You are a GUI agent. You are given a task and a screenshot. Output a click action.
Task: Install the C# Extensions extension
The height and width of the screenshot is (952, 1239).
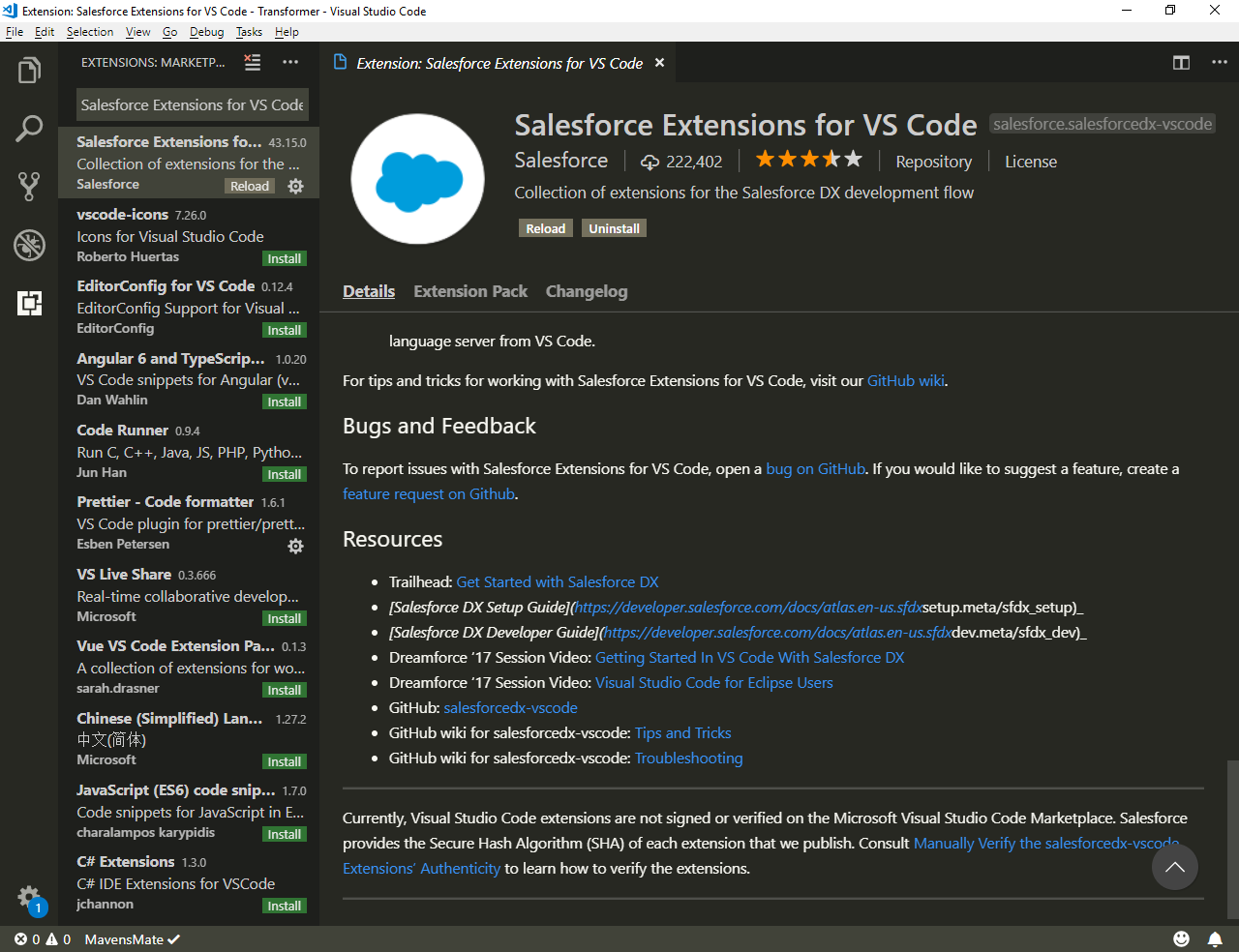(x=285, y=906)
